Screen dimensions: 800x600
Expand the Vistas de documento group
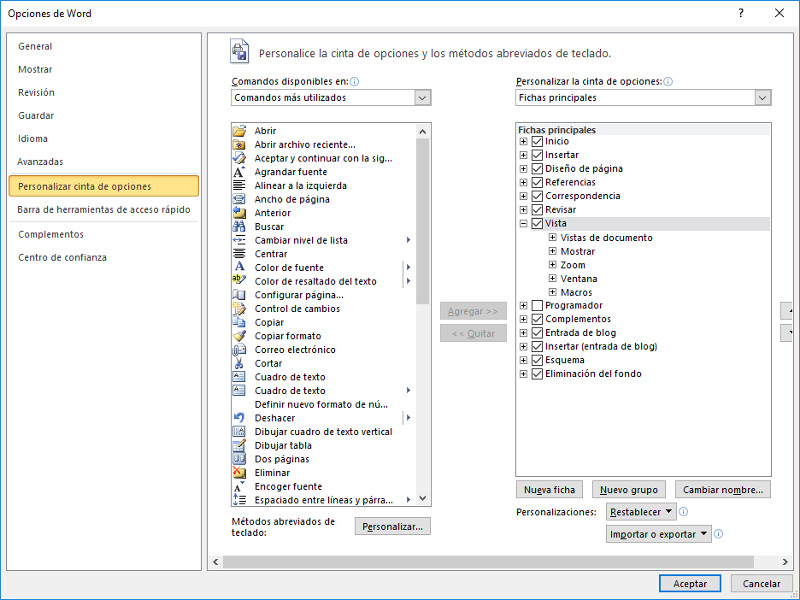coord(553,237)
